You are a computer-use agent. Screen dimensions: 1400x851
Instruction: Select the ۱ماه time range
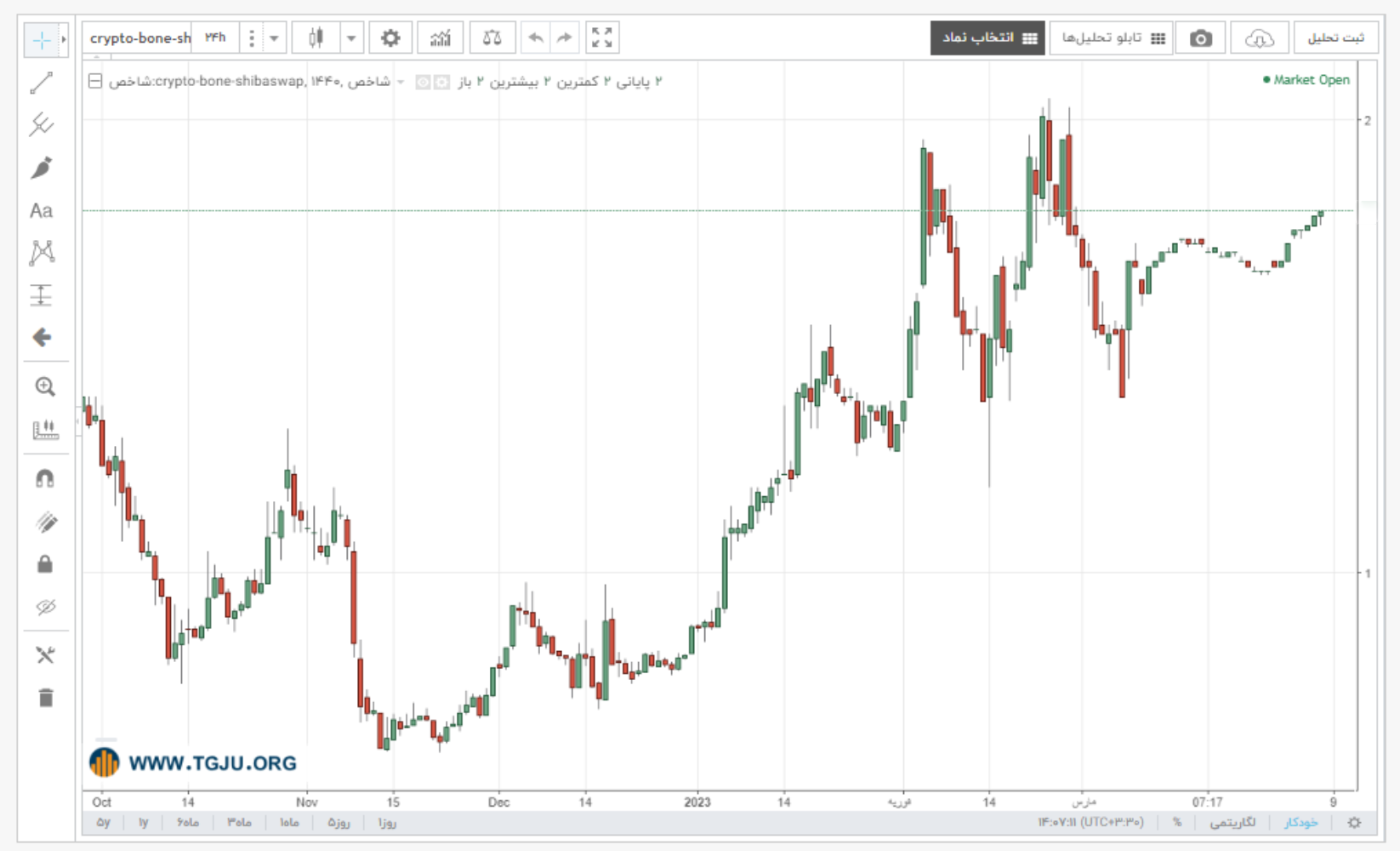pyautogui.click(x=289, y=823)
